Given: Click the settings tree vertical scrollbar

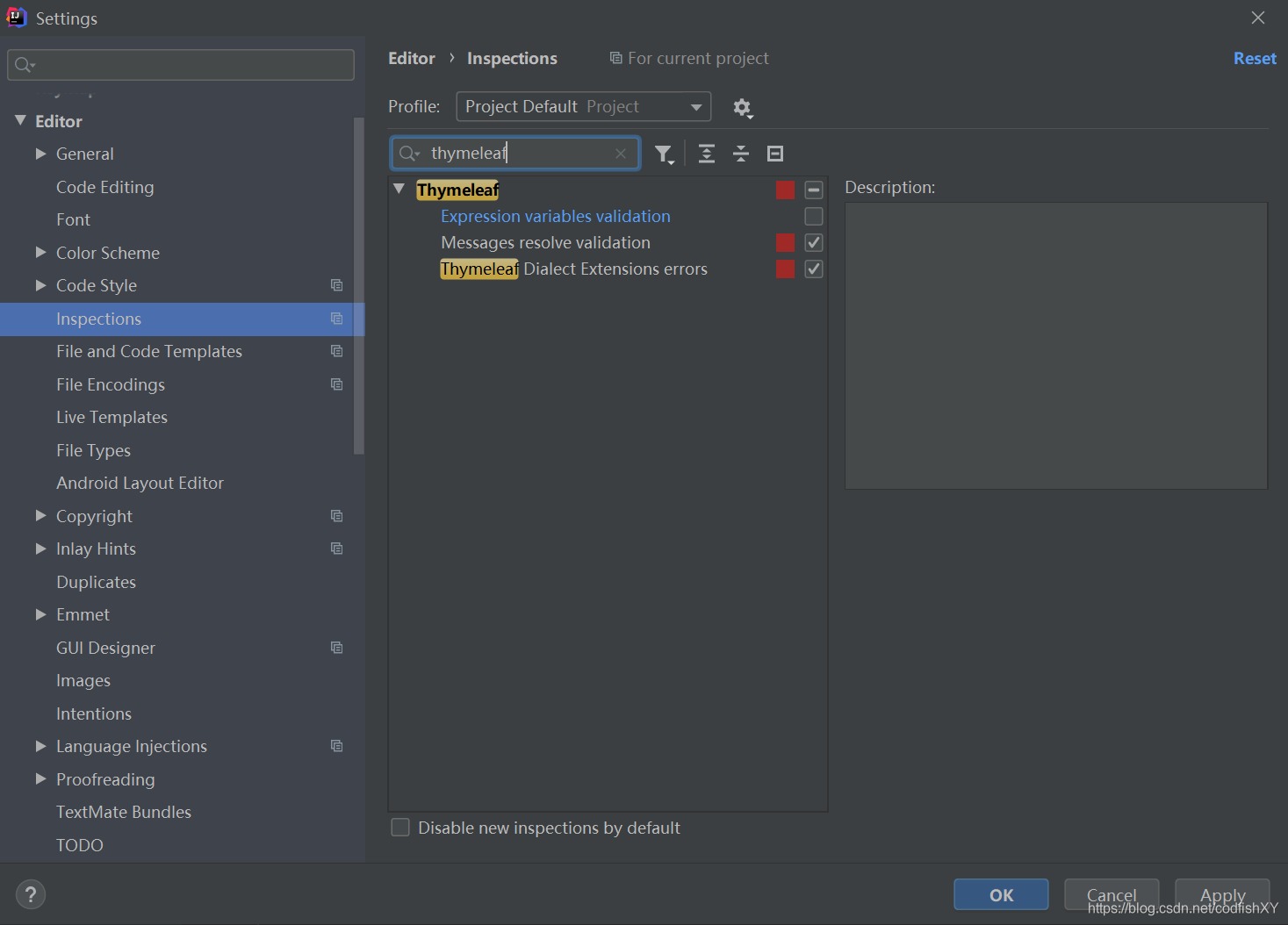Looking at the screenshot, I should coord(358,285).
